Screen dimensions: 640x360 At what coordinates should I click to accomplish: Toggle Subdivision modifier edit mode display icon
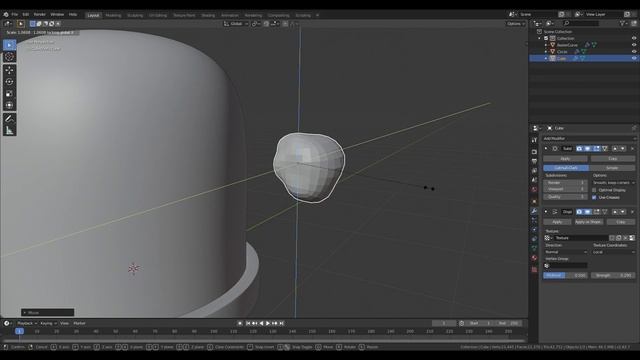tap(596, 149)
